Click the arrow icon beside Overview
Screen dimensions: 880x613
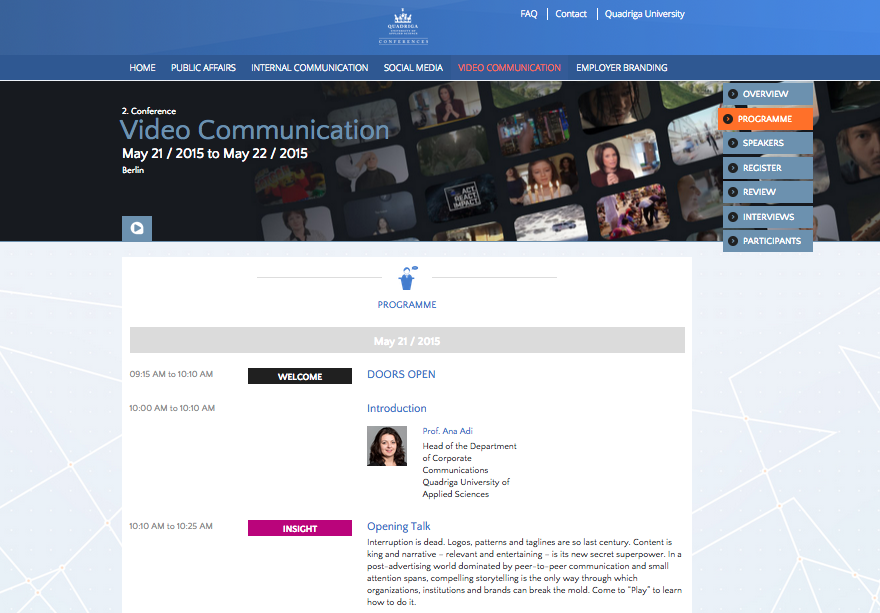tap(733, 94)
